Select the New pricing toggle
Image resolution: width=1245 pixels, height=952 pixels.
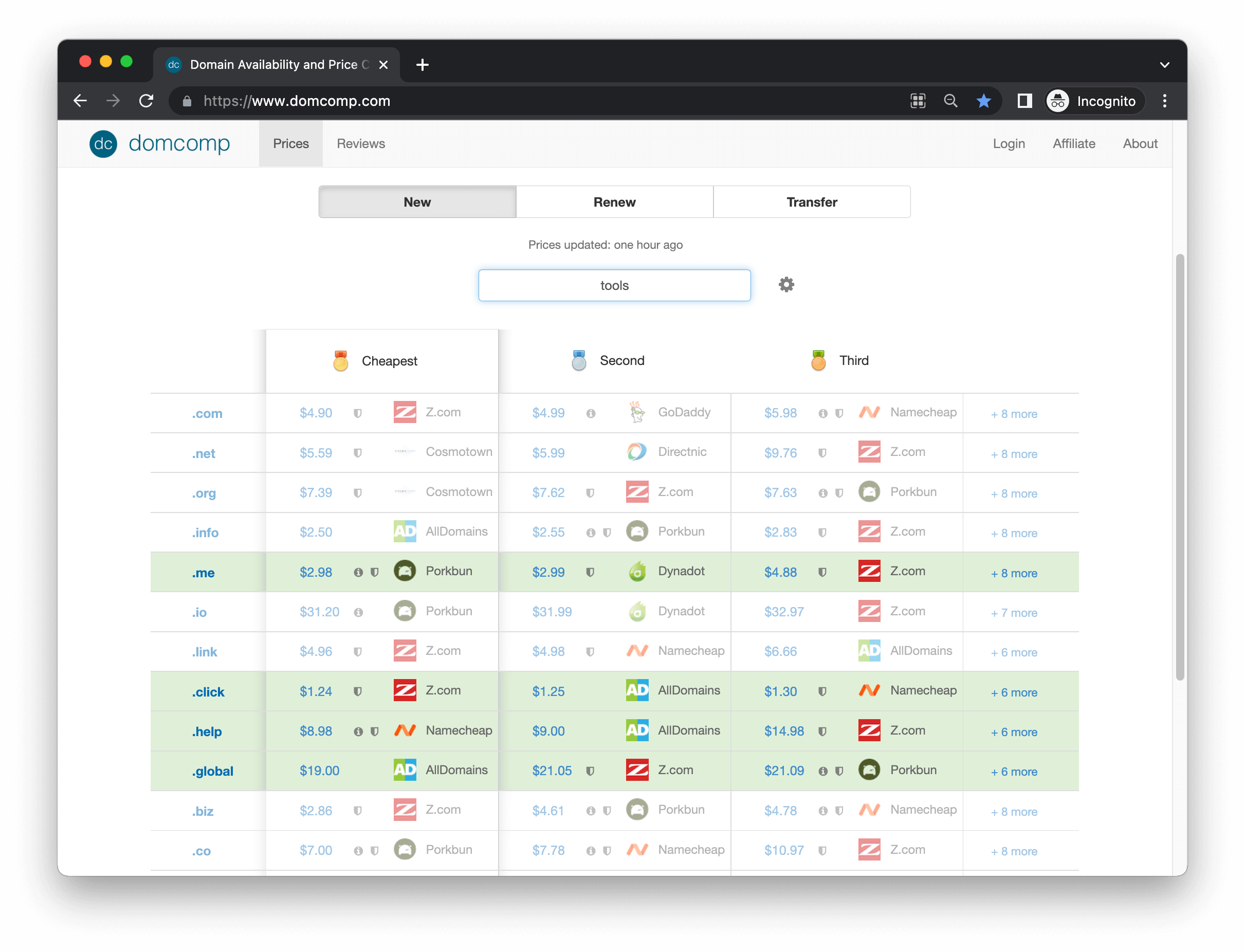point(417,202)
